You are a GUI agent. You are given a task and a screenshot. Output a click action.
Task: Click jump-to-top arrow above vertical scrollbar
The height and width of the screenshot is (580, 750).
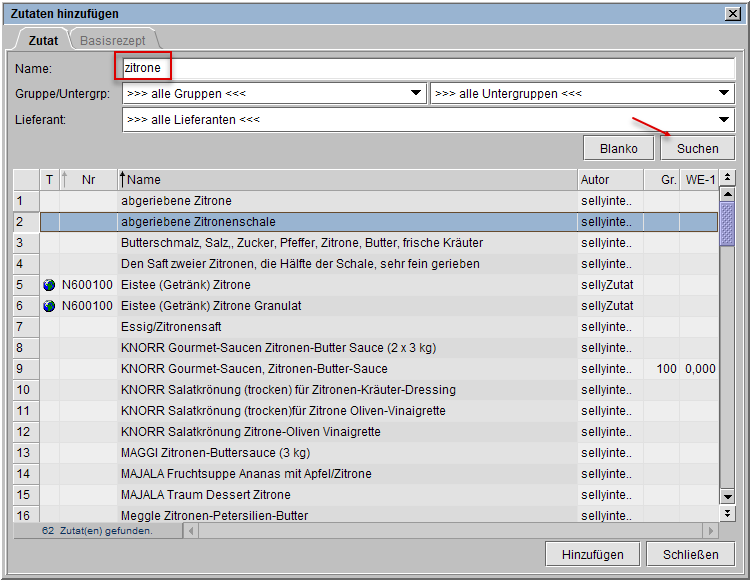[727, 179]
